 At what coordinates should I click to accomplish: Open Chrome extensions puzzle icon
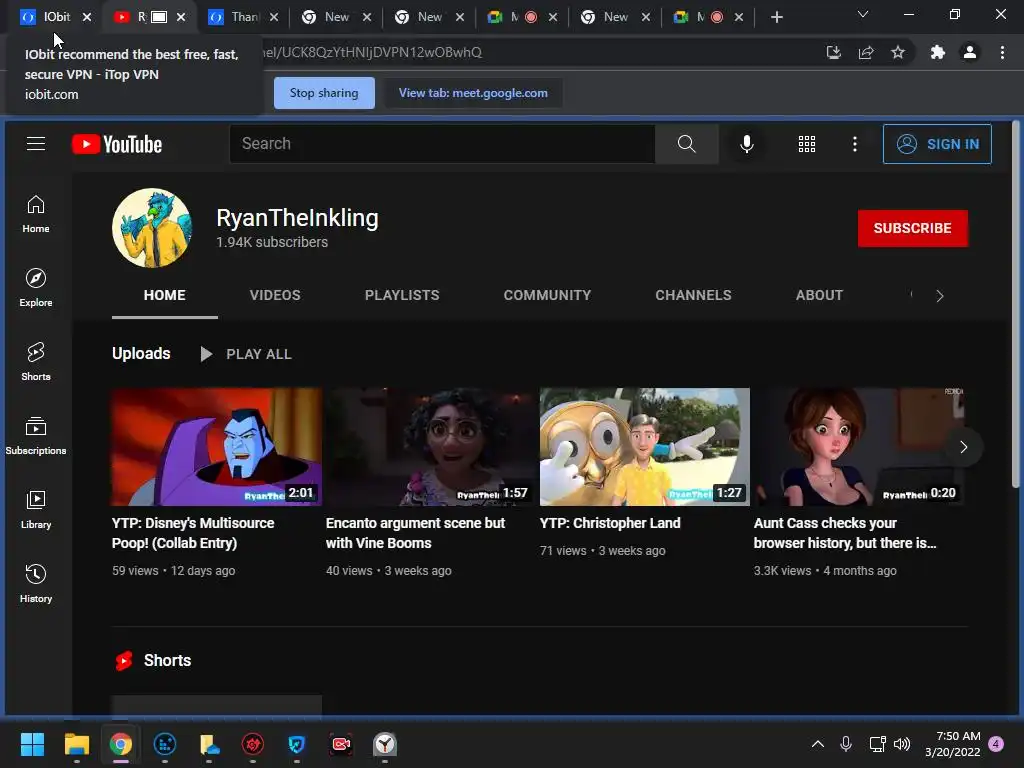pos(938,52)
